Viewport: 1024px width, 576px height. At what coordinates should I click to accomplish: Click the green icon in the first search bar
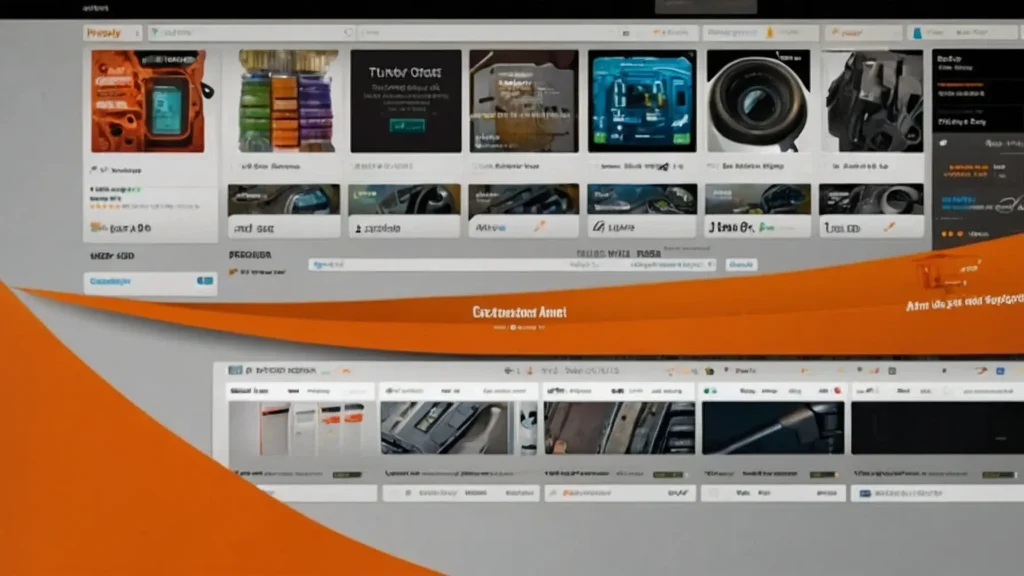157,33
